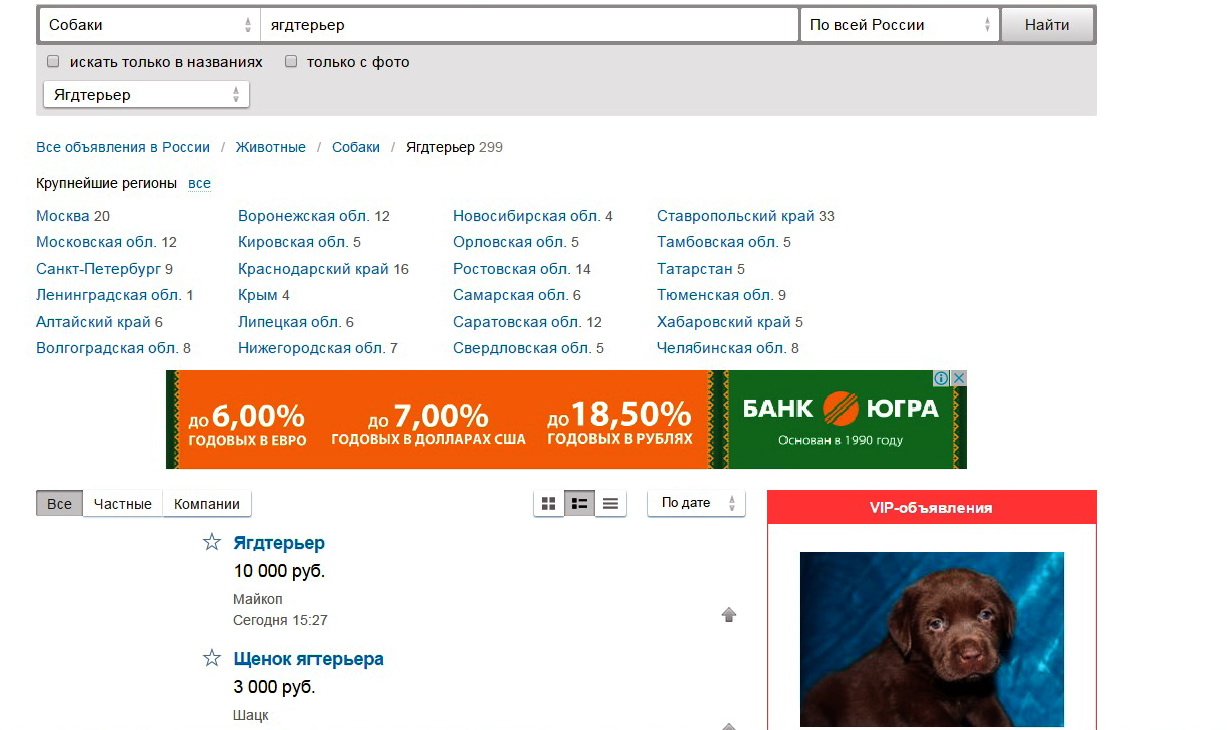Screen dimensions: 1227x730
Task: Expand the По всей России region dropdown
Action: [x=899, y=25]
